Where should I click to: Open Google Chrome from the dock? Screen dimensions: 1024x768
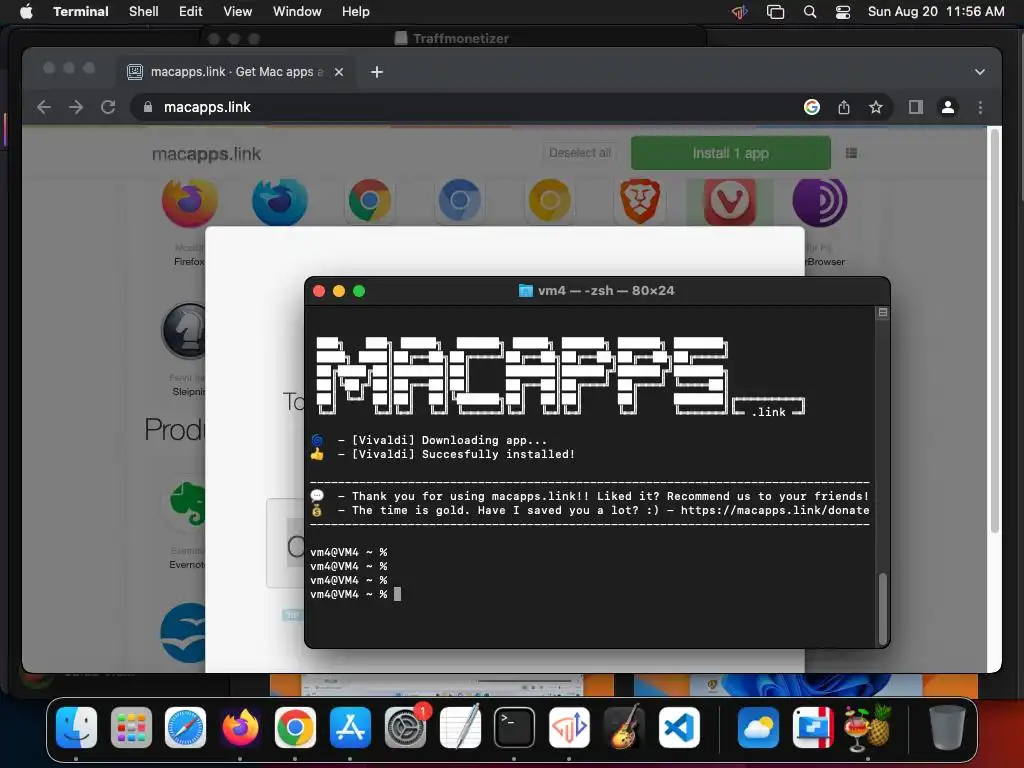tap(295, 727)
